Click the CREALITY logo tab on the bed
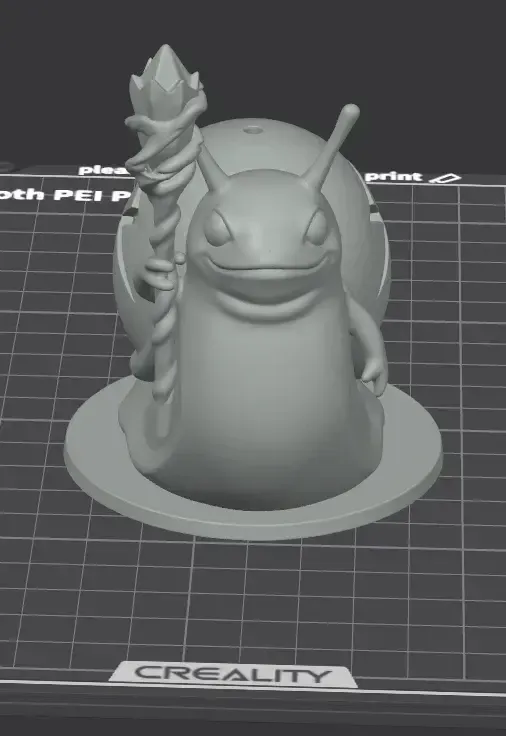This screenshot has height=736, width=506. 233,674
